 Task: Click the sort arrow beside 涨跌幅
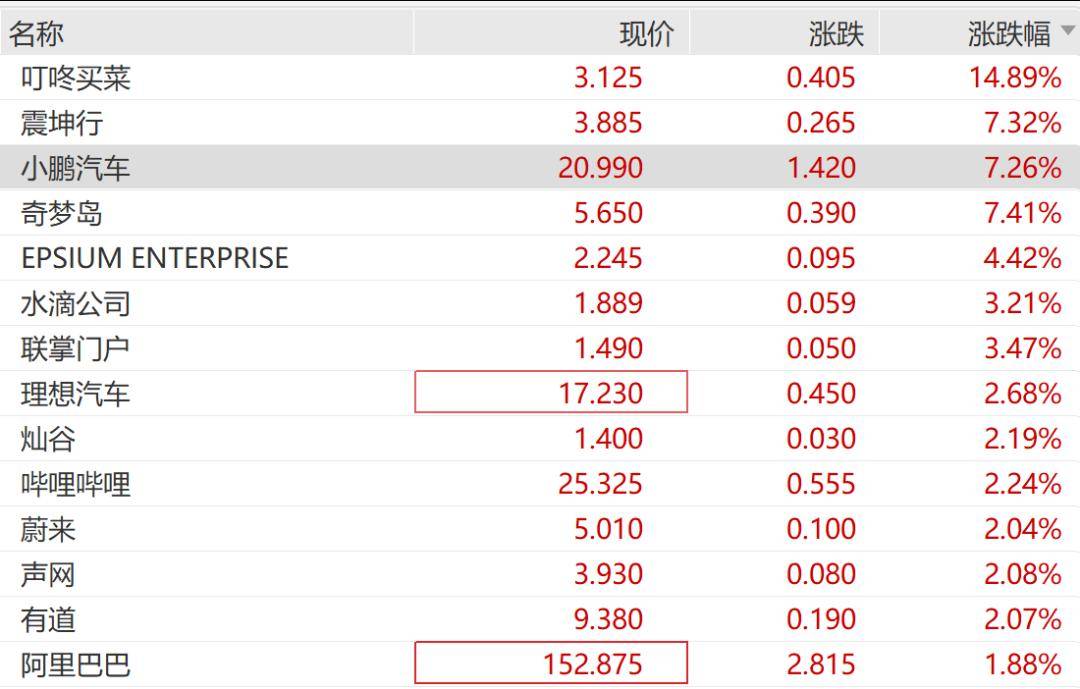[1067, 33]
